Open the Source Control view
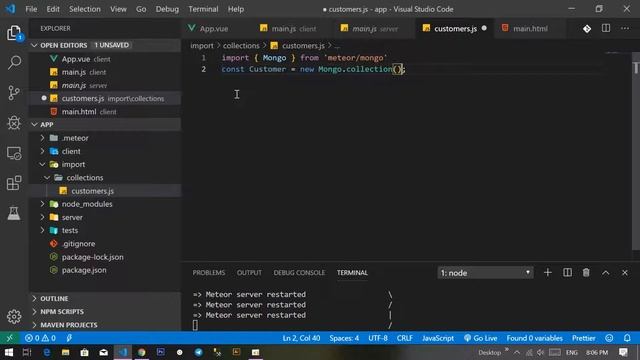The image size is (640, 360). 14,93
